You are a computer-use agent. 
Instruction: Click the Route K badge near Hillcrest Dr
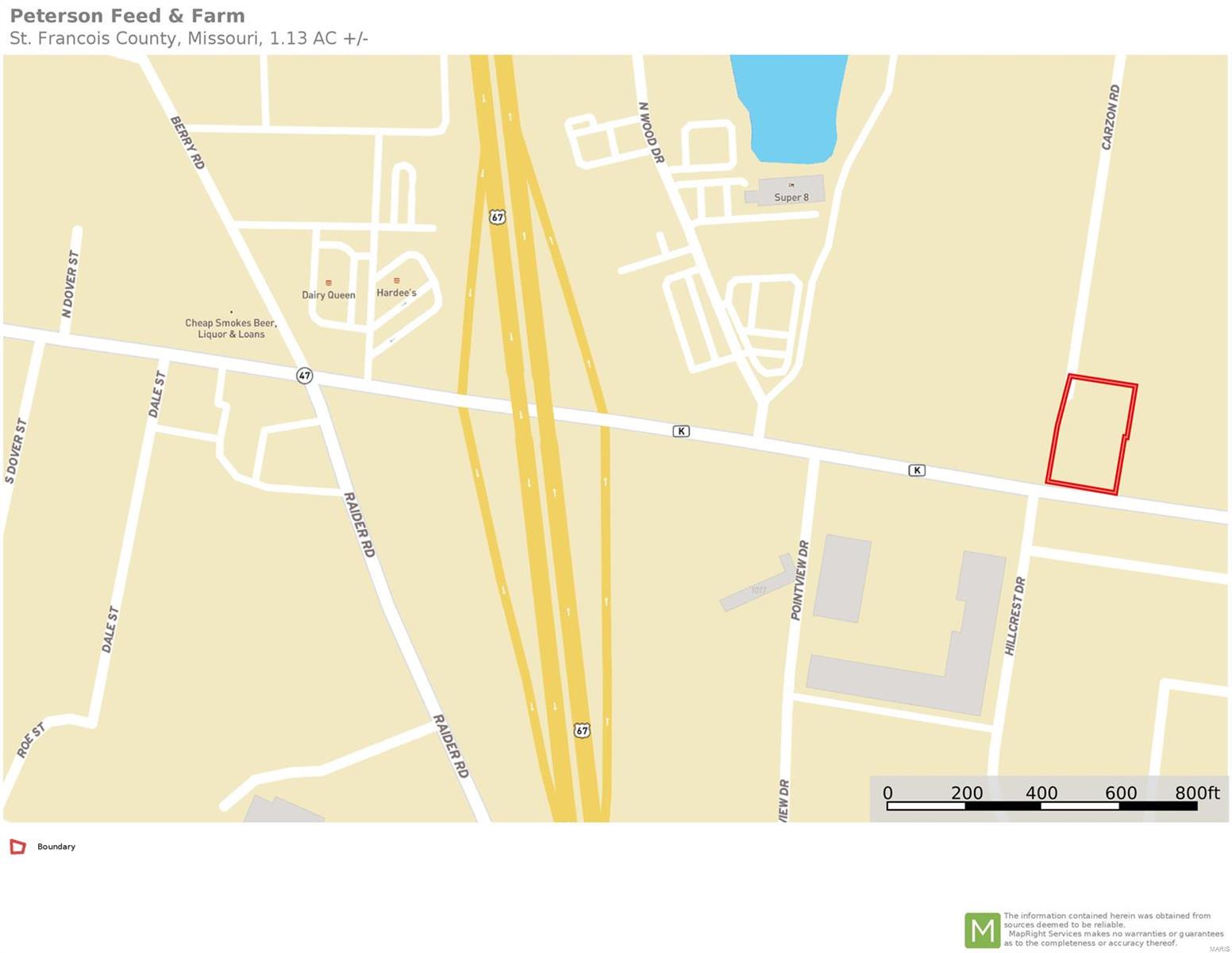pyautogui.click(x=917, y=470)
